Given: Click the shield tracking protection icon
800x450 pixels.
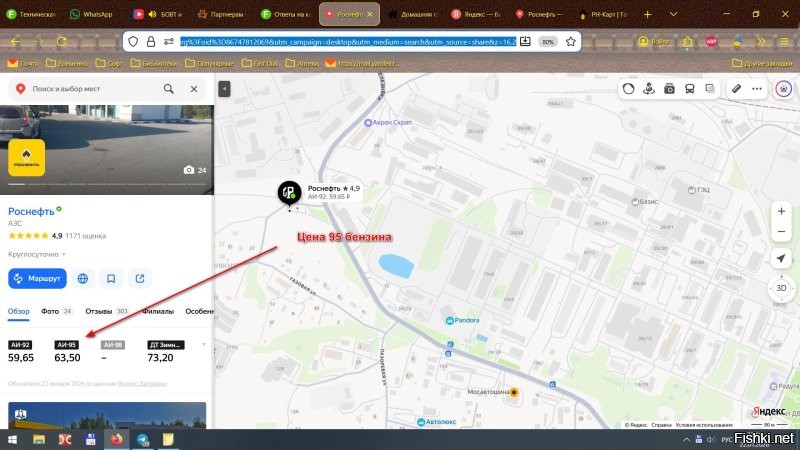Looking at the screenshot, I should 133,42.
